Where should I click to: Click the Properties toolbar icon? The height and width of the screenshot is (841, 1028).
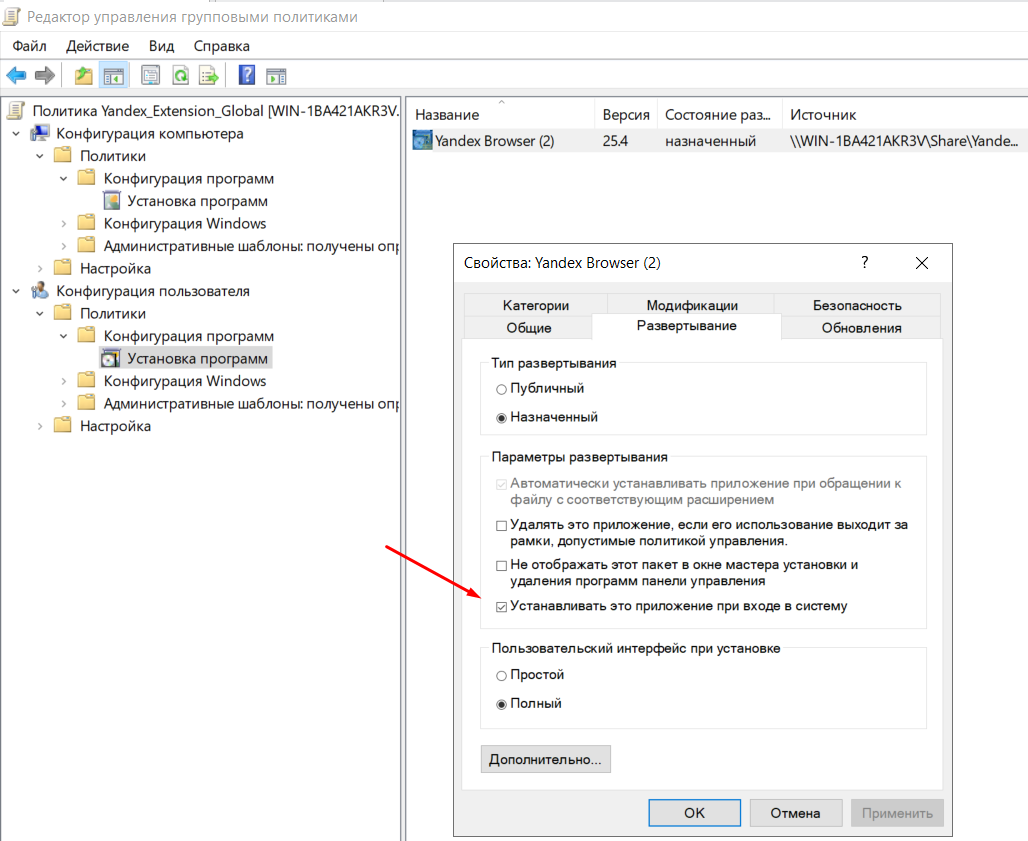click(x=151, y=75)
